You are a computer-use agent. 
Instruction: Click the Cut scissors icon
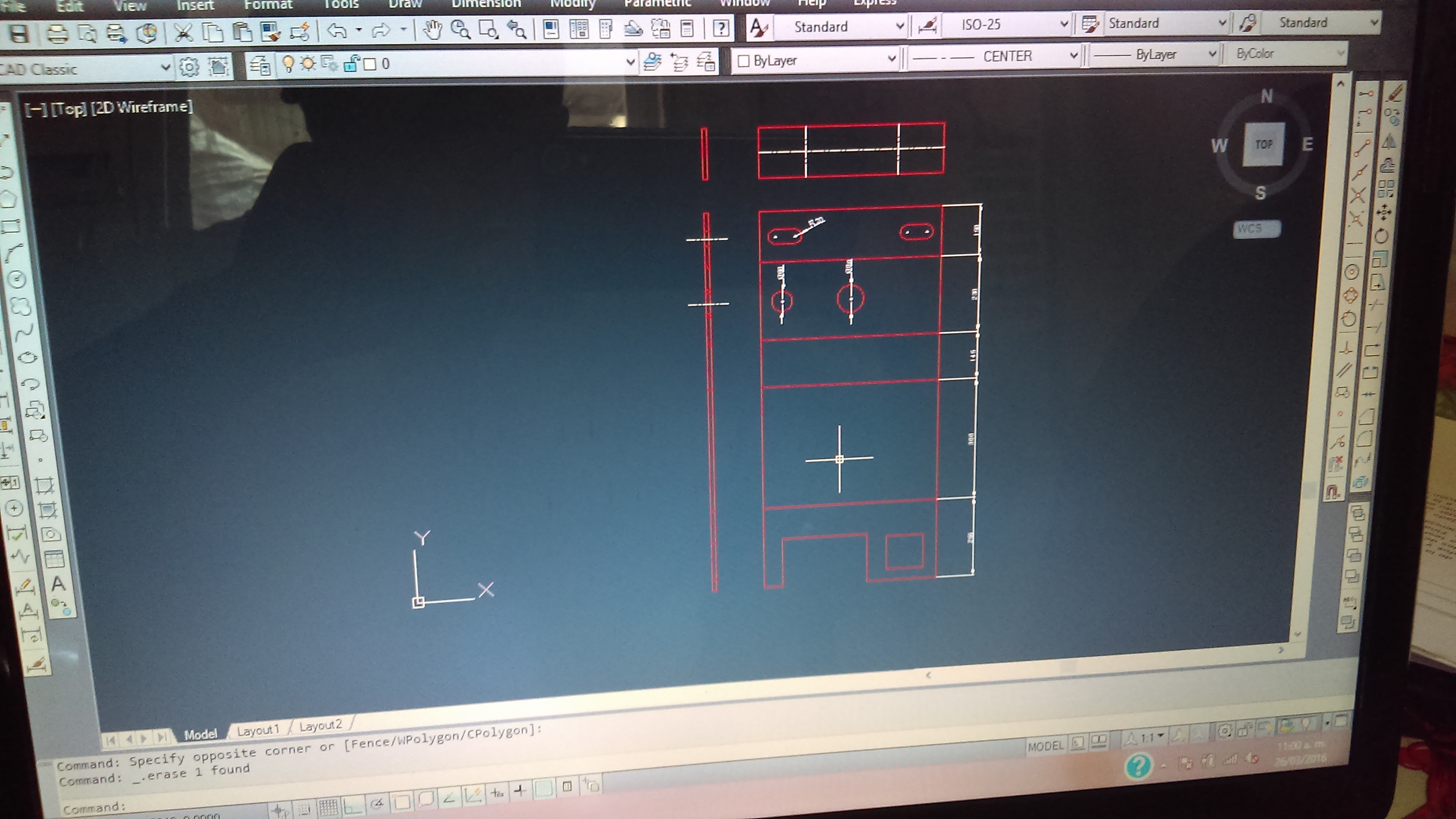coord(182,32)
